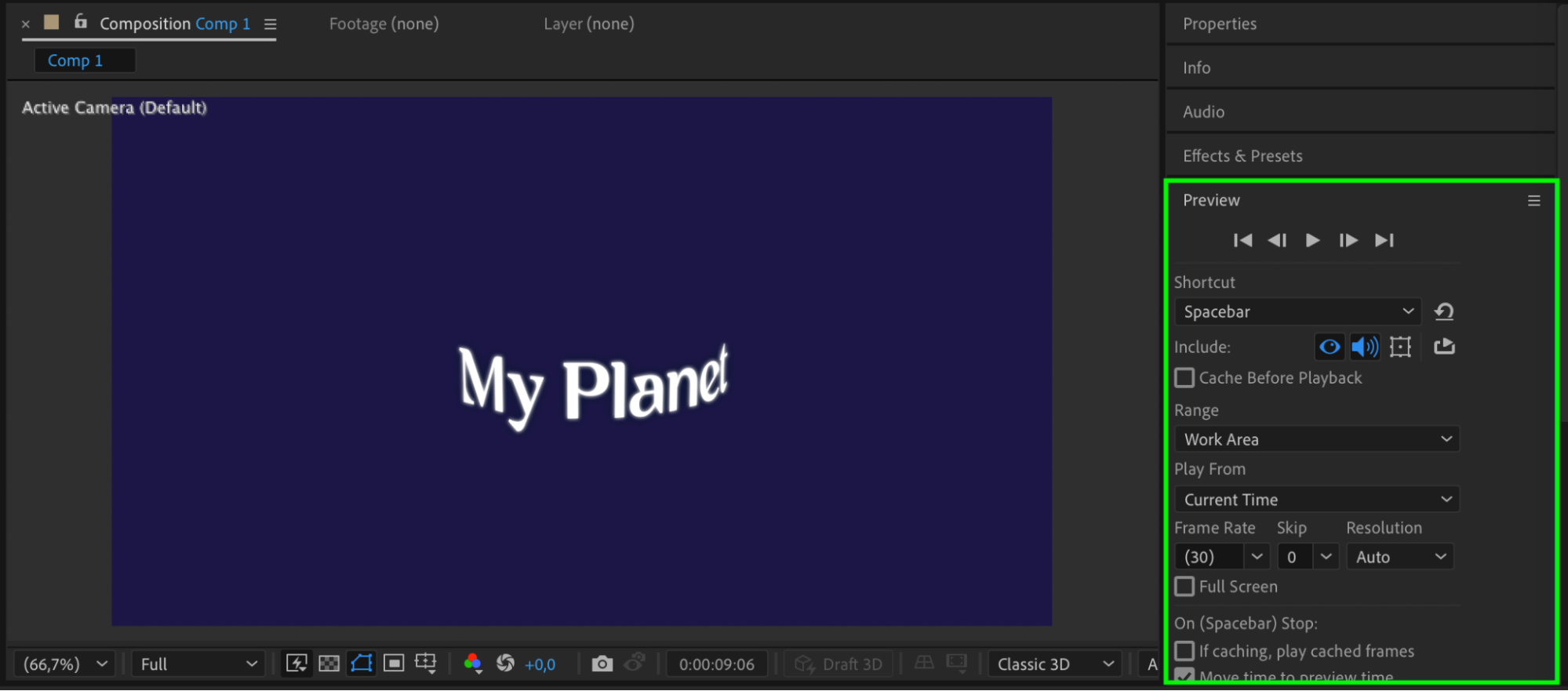Toggle the transparency grid in the viewer
The height and width of the screenshot is (691, 1568).
329,664
